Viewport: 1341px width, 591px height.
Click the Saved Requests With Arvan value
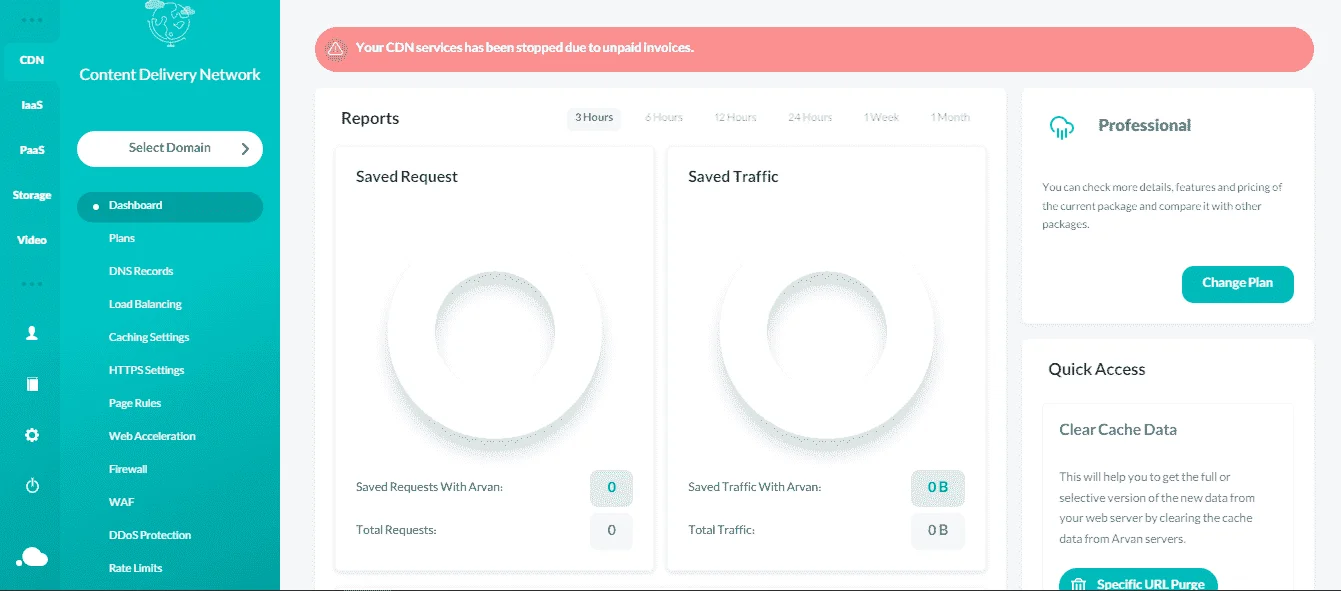pyautogui.click(x=611, y=488)
